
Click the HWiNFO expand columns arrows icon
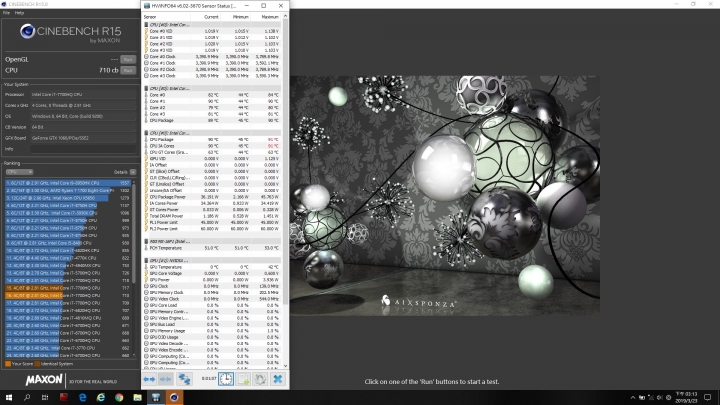[150, 379]
